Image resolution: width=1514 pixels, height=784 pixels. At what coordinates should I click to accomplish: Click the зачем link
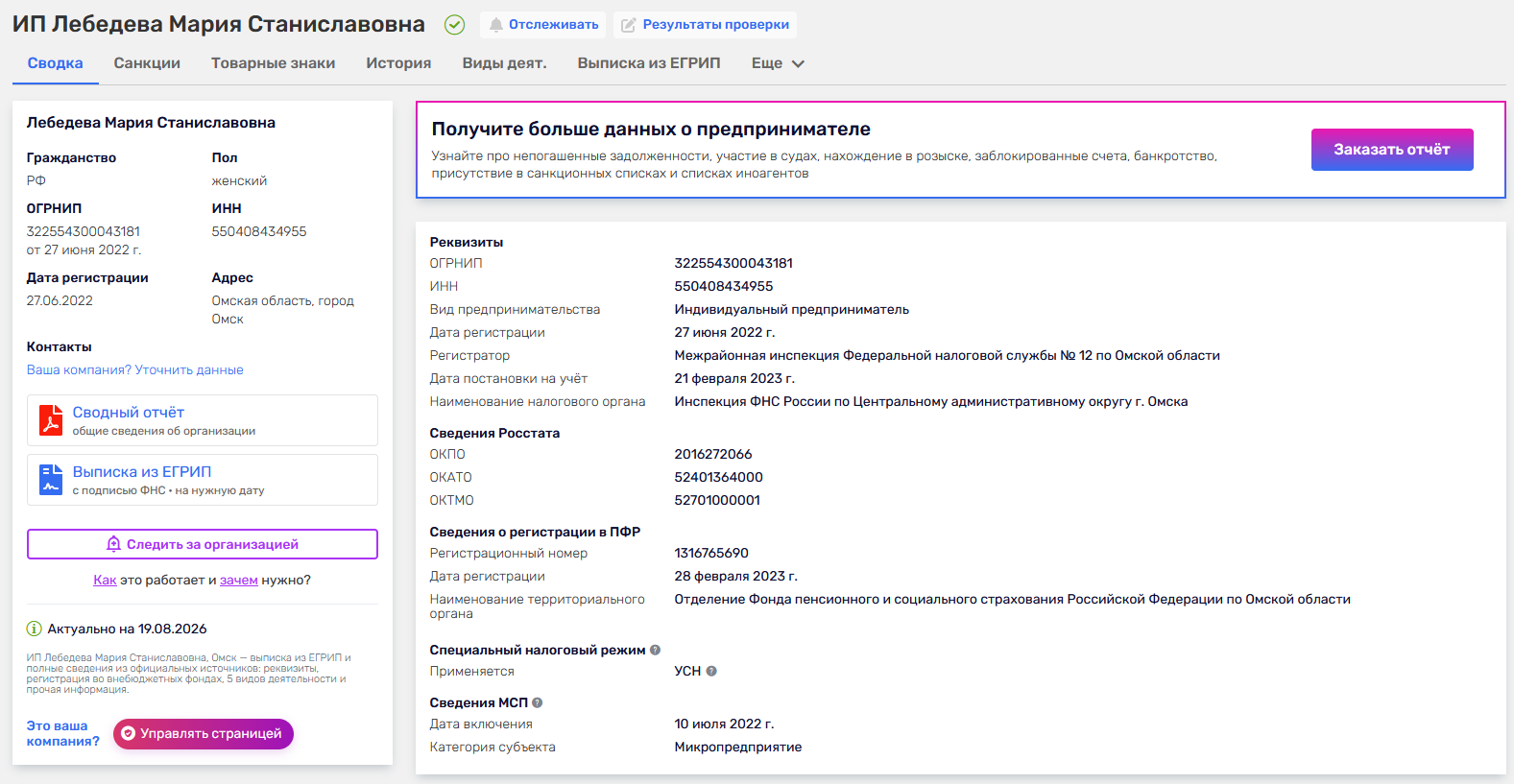tap(239, 581)
